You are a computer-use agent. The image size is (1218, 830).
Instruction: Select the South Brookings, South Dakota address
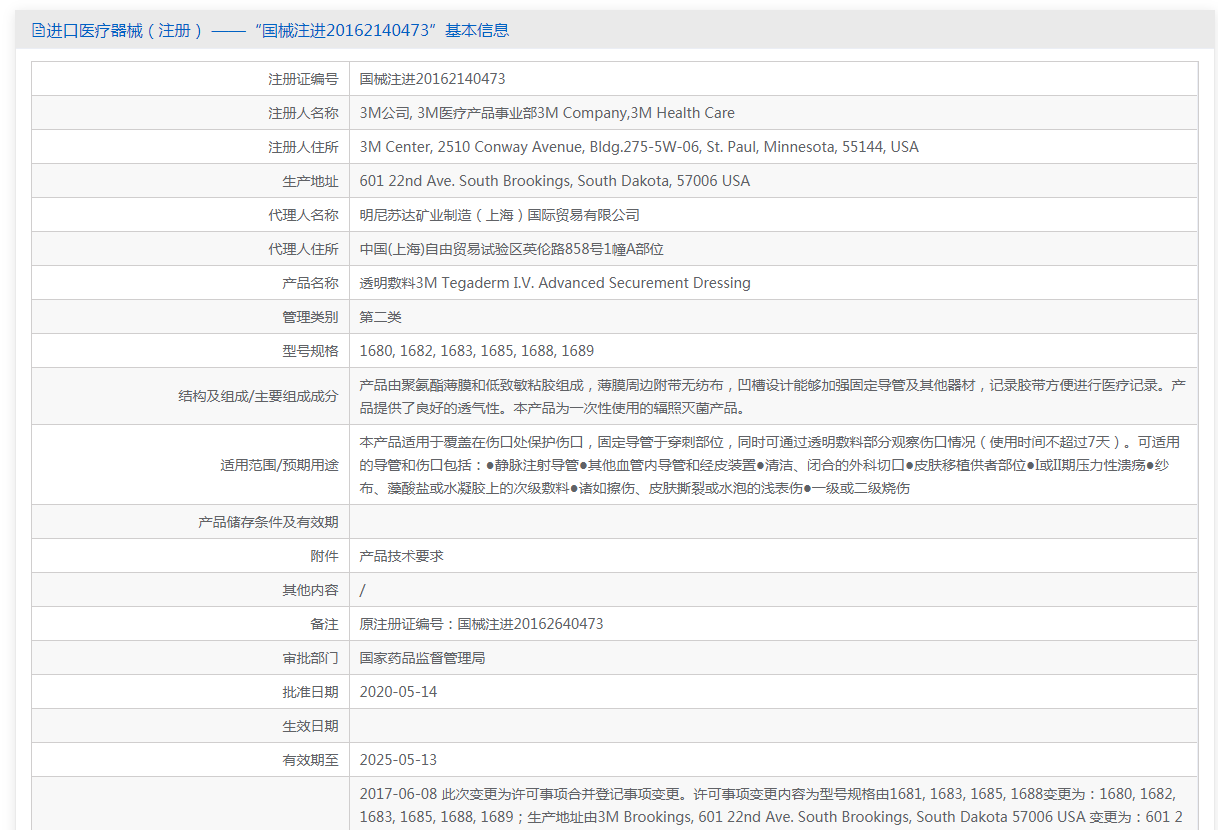coord(555,181)
